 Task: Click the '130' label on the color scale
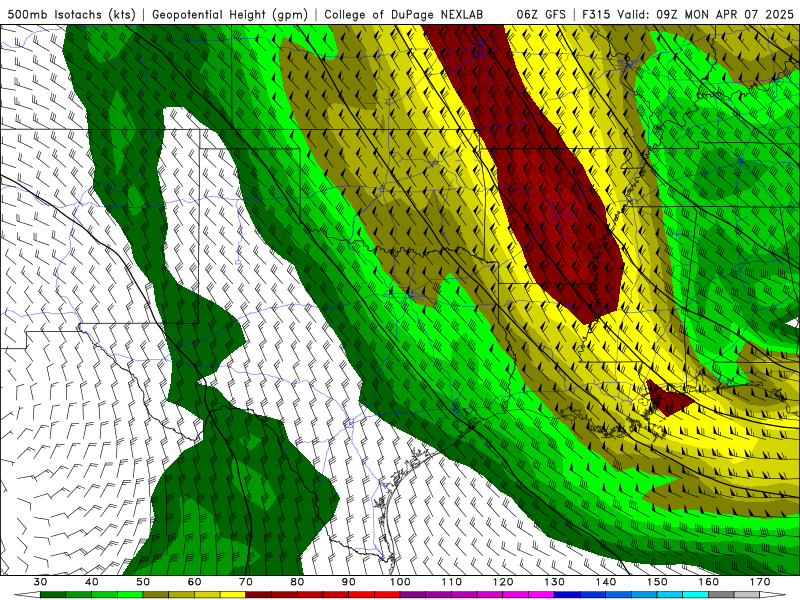click(x=555, y=582)
